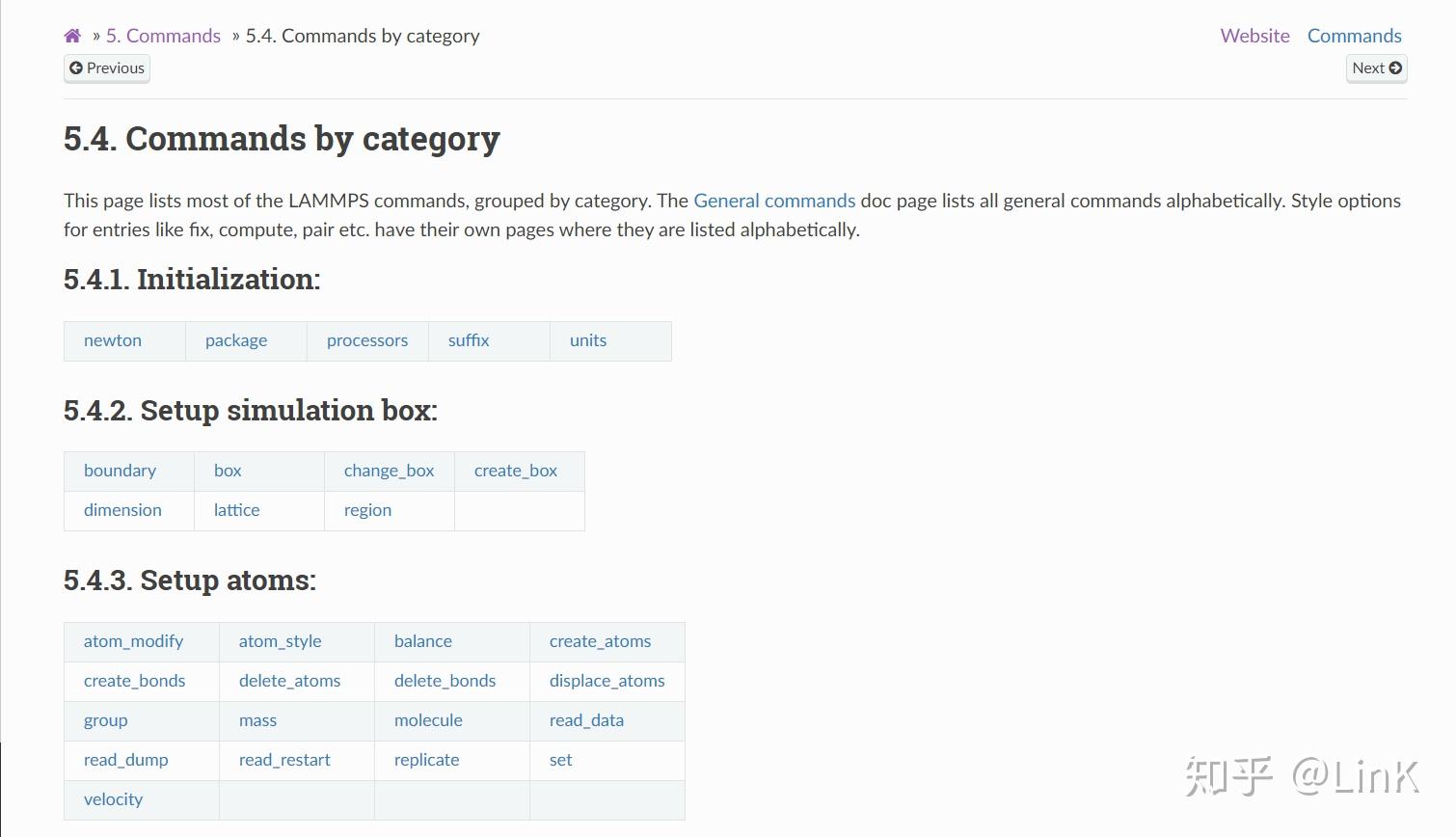This screenshot has height=837, width=1456.
Task: Select the units command link
Action: (x=588, y=340)
